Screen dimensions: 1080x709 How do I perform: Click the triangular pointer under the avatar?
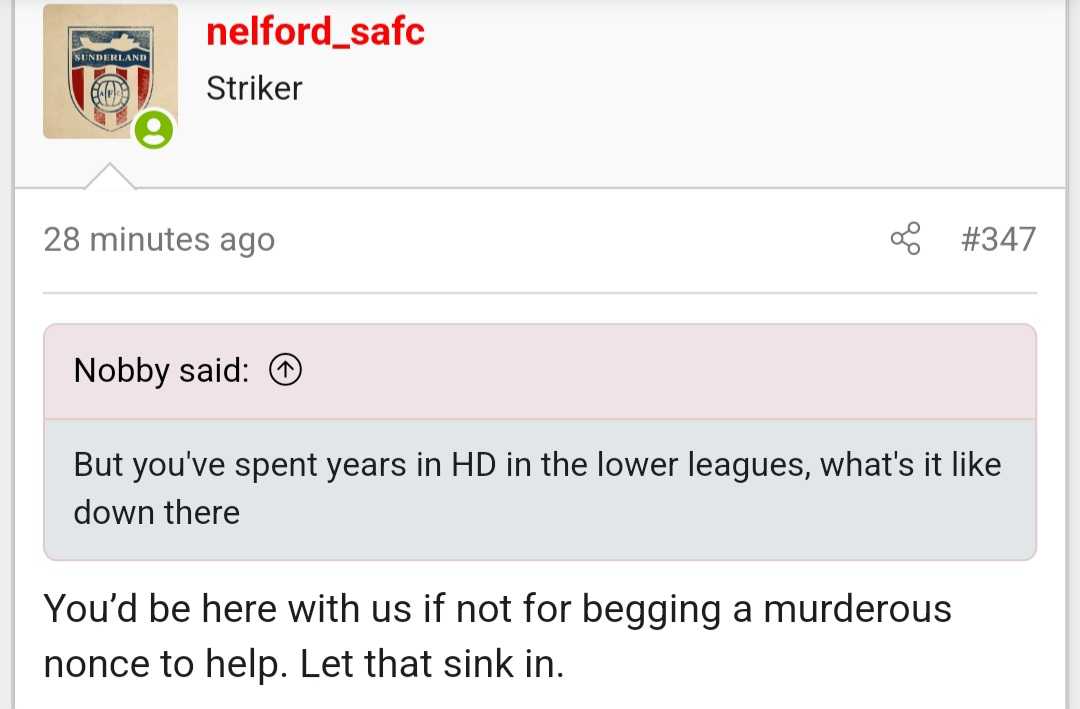110,176
